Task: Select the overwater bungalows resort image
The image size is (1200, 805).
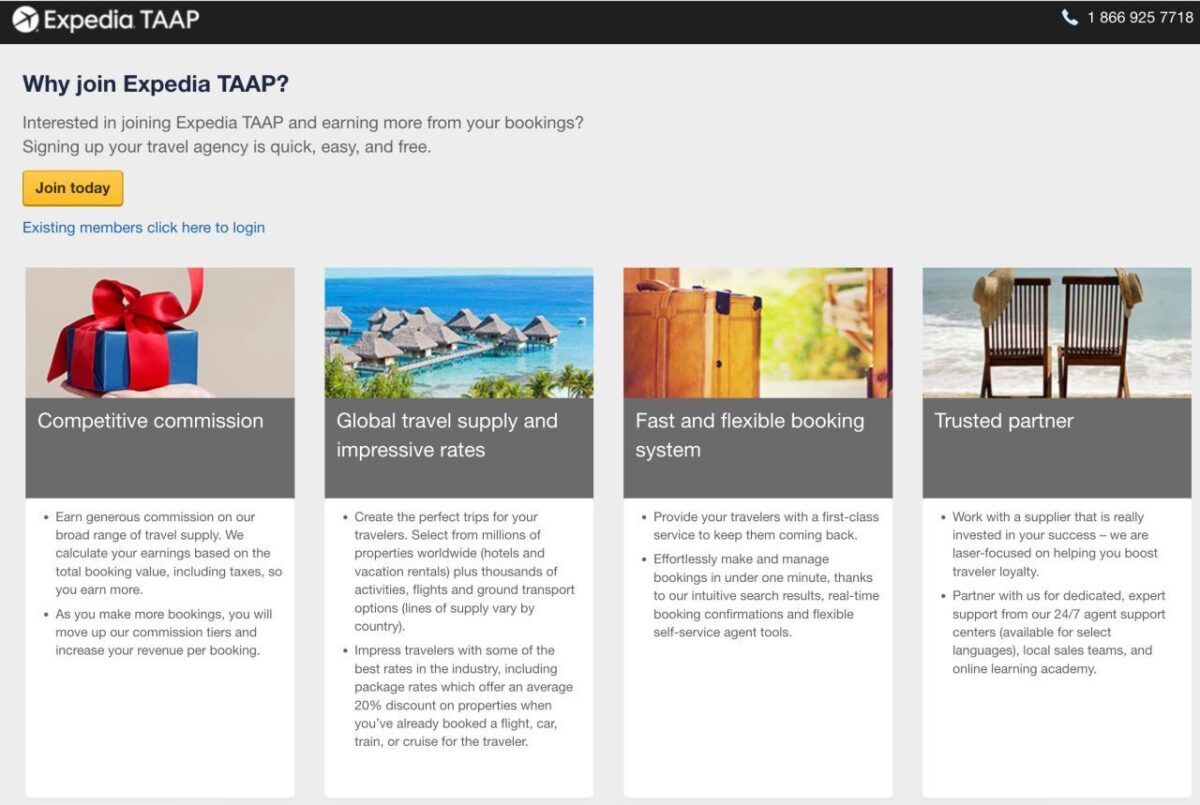Action: click(459, 333)
